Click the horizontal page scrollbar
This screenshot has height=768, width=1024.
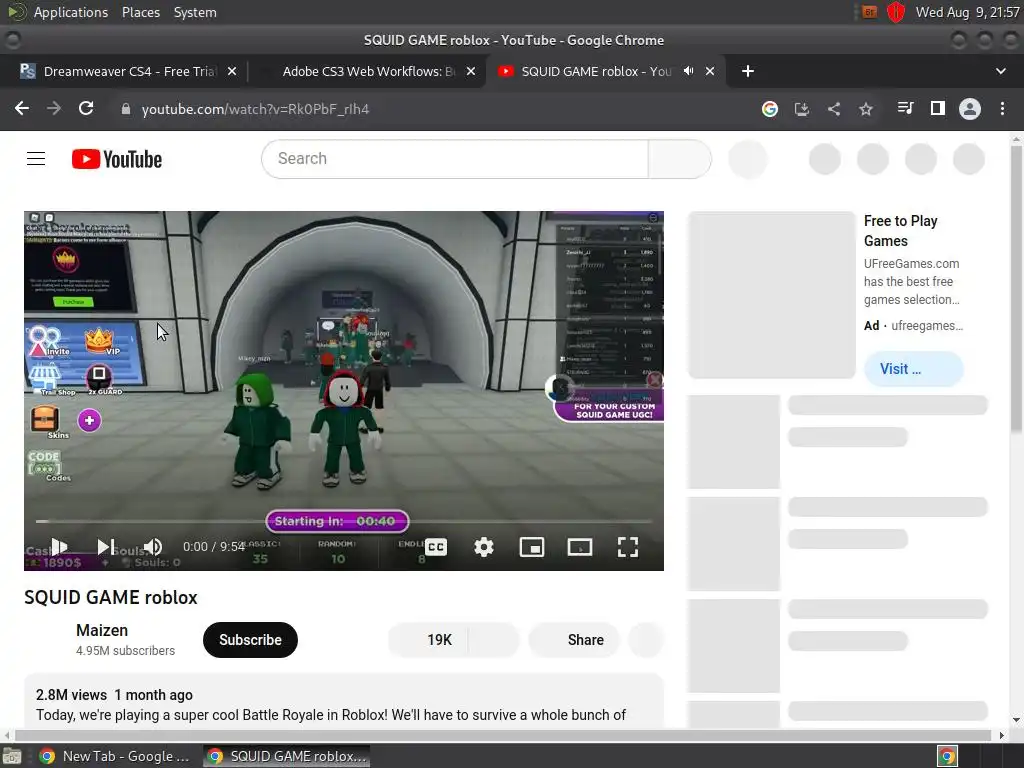pyautogui.click(x=503, y=735)
